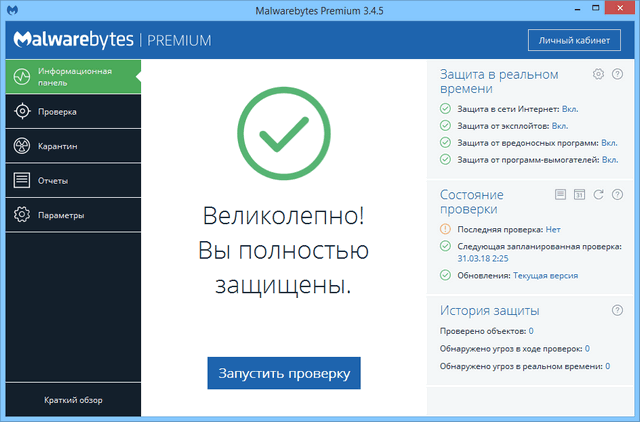
Task: Click the Защита в реальном времени heading
Action: [499, 81]
